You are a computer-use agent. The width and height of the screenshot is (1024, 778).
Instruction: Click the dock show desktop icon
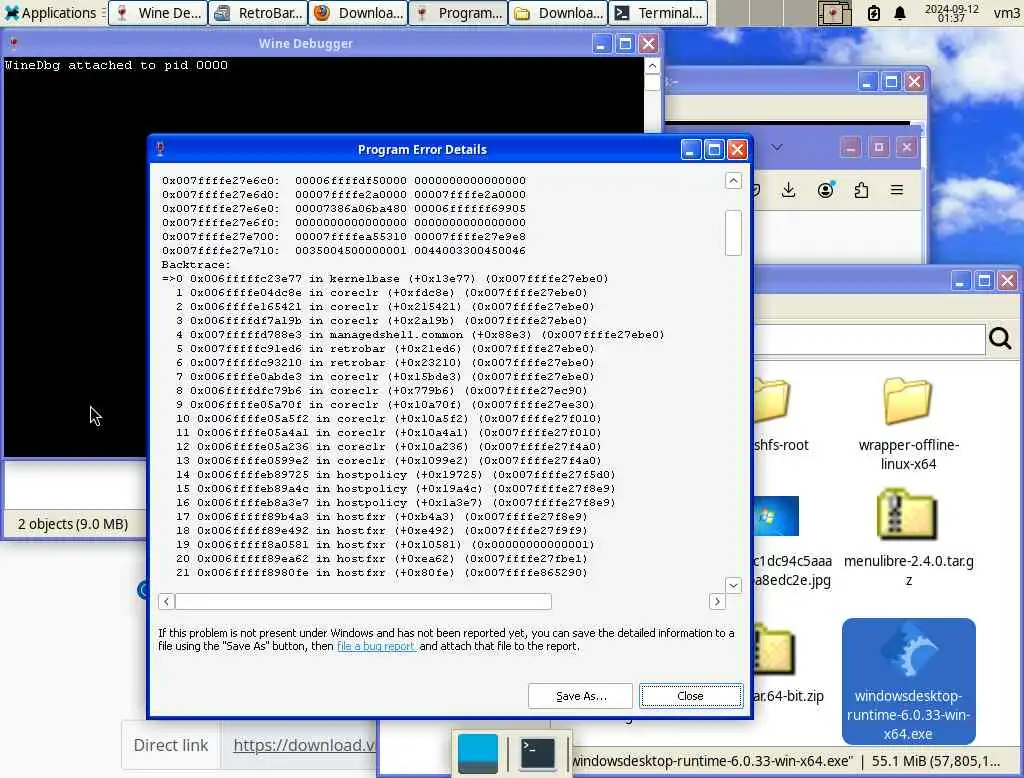point(477,753)
